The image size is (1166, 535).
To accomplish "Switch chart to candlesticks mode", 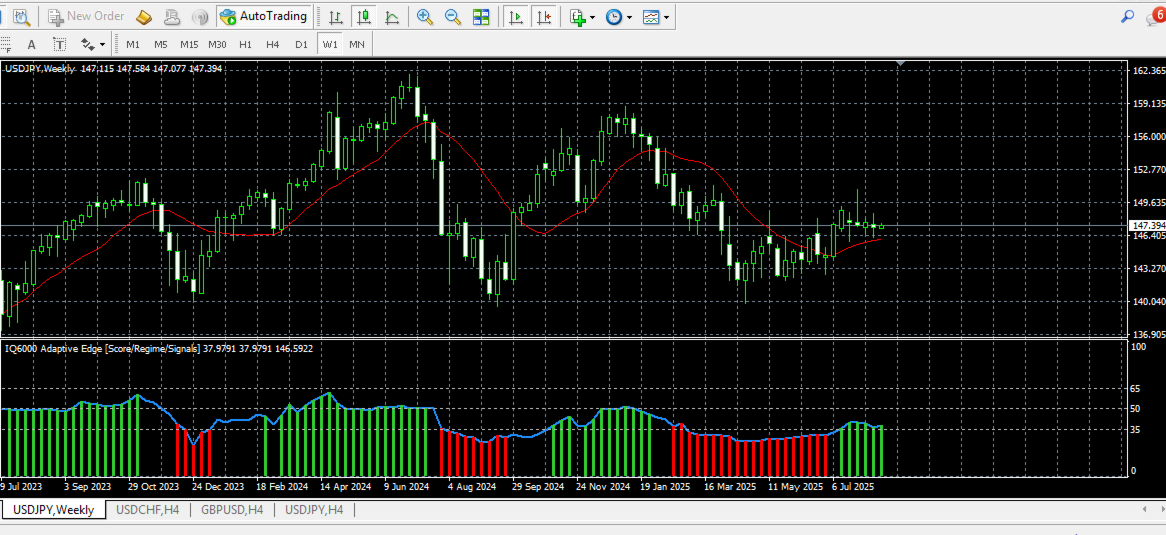I will tap(364, 16).
